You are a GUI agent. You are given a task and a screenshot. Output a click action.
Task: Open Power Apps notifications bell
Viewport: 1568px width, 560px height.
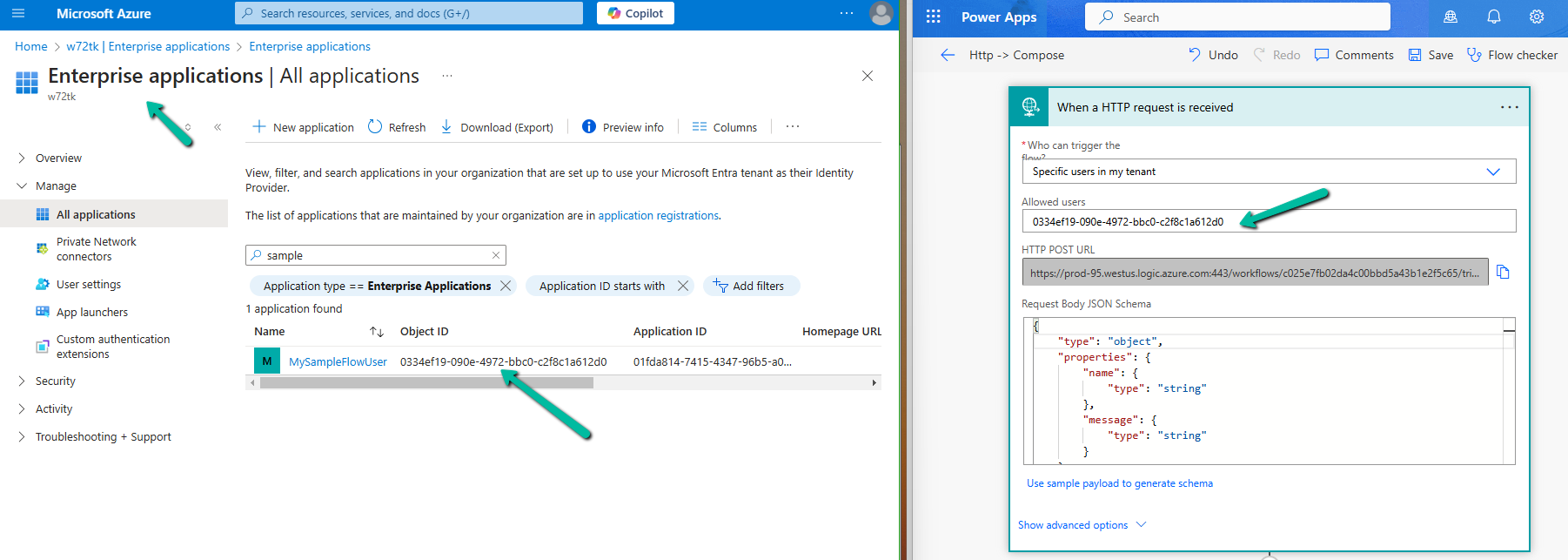pos(1493,17)
